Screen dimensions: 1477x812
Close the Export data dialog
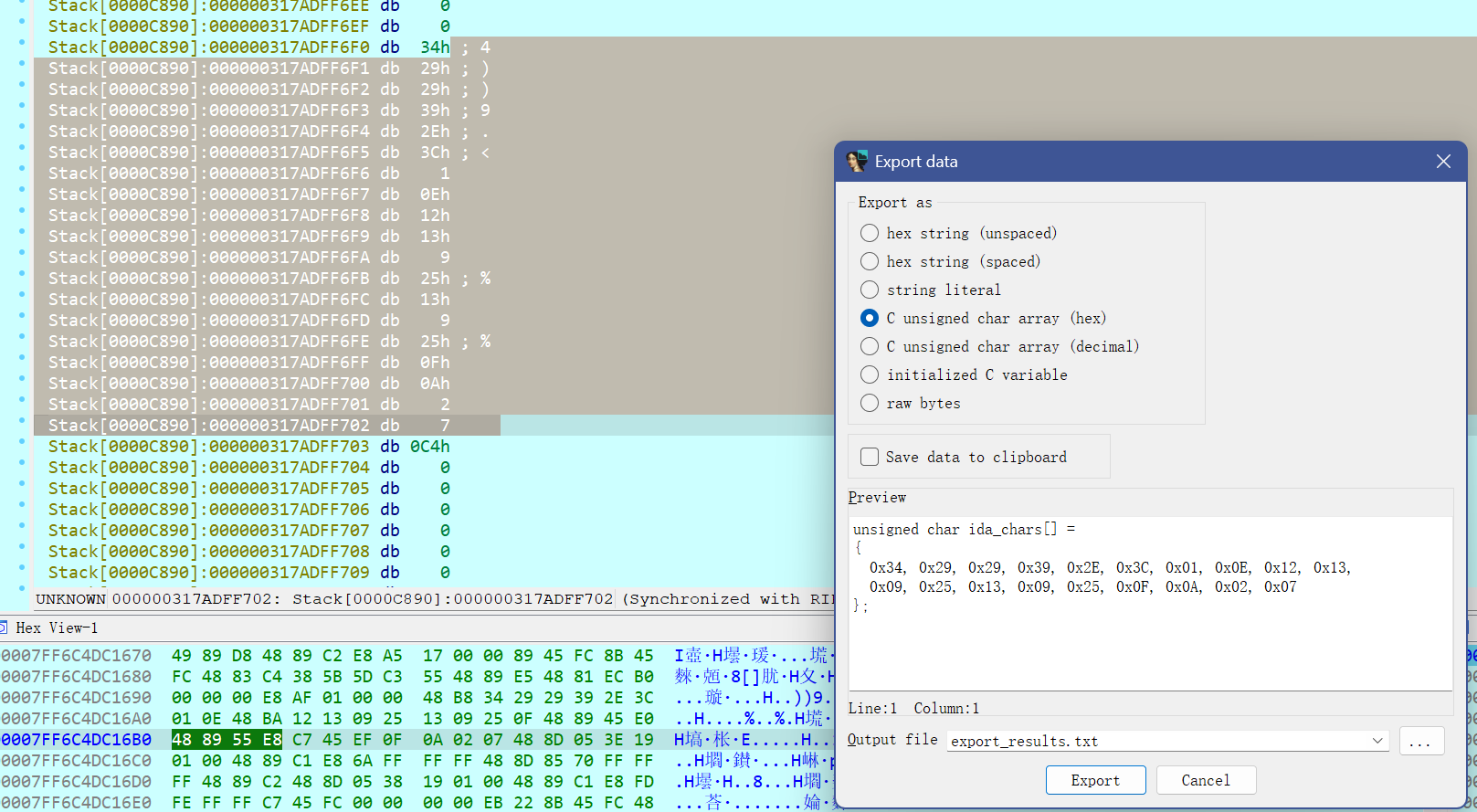(x=1443, y=162)
